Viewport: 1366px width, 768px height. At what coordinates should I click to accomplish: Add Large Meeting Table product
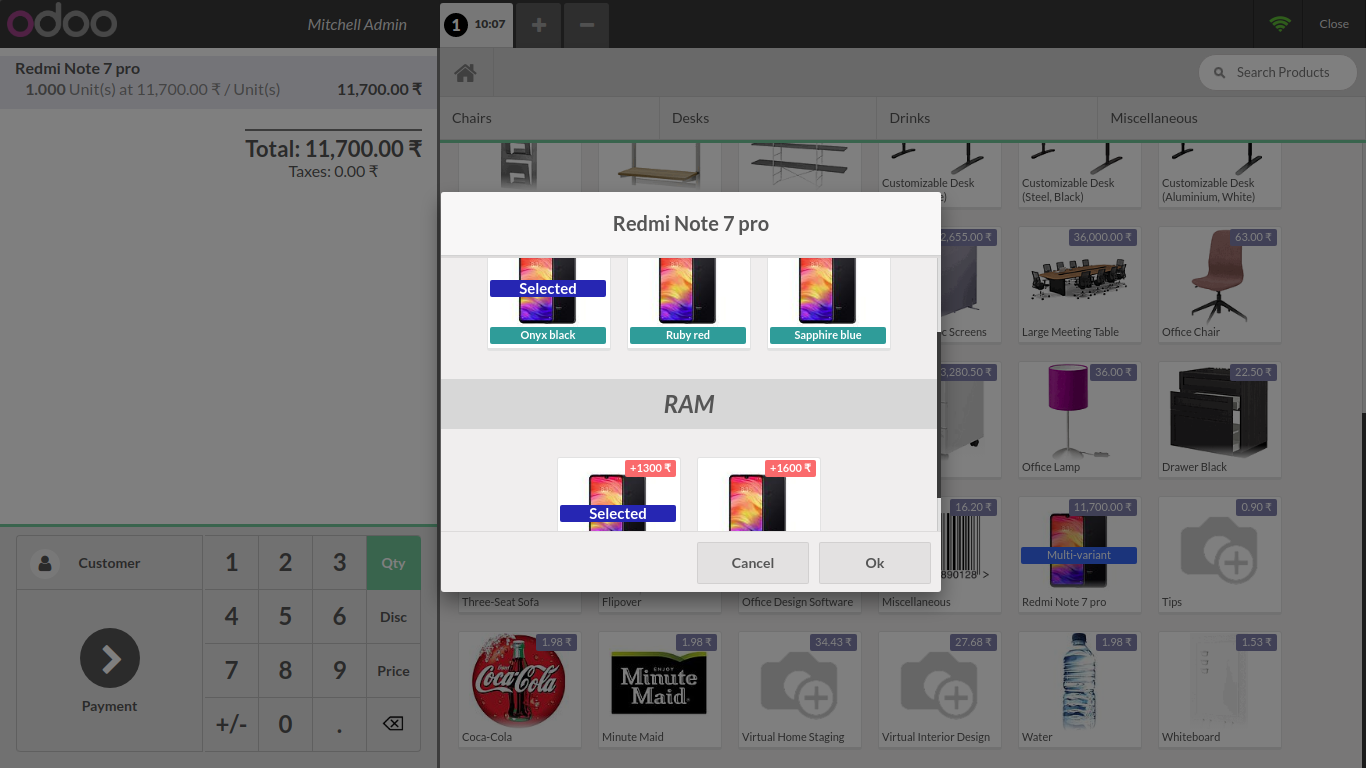pyautogui.click(x=1080, y=284)
